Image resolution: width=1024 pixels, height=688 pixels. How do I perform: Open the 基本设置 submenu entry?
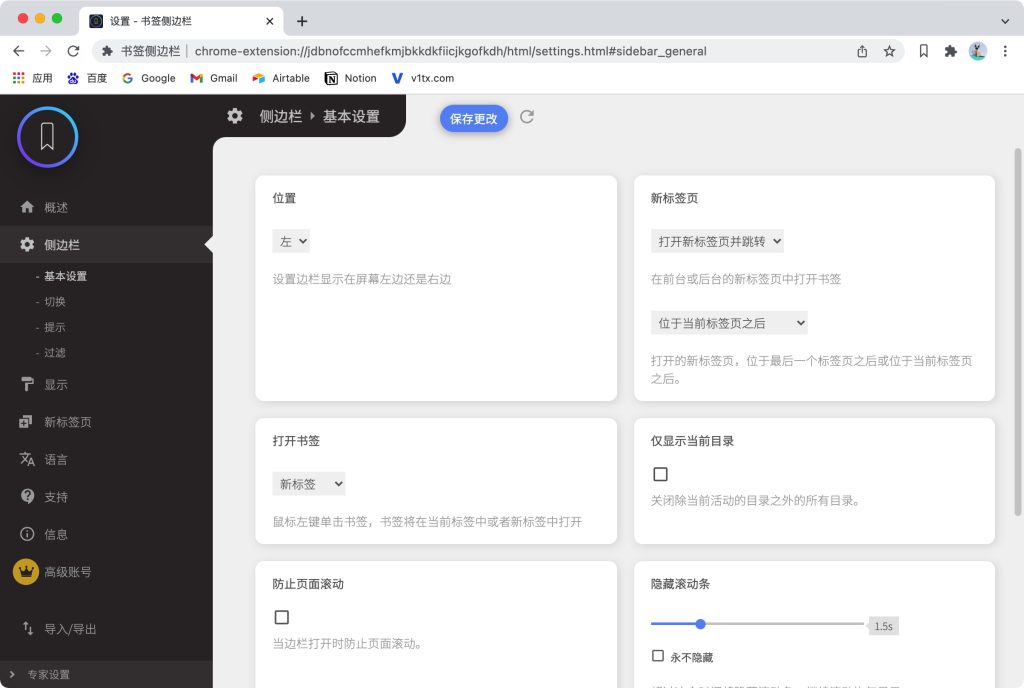[x=65, y=276]
